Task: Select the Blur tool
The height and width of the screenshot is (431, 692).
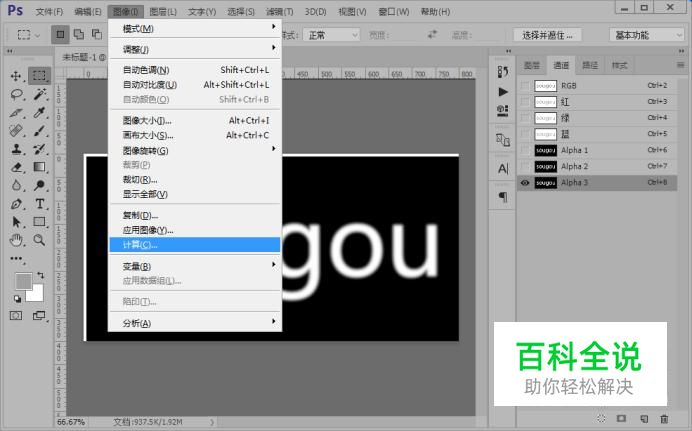Action: [x=16, y=185]
